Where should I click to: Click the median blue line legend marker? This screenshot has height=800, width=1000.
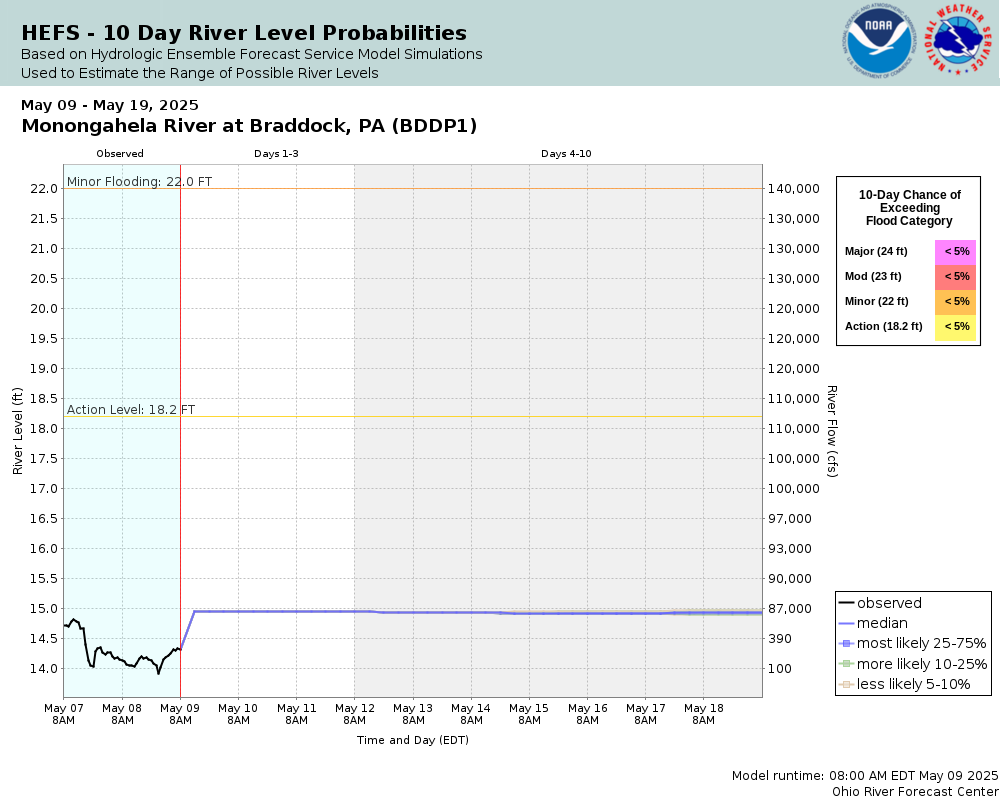(846, 623)
